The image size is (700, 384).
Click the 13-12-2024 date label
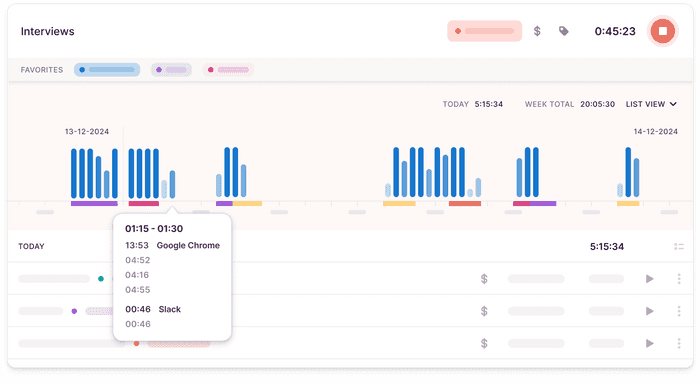click(x=87, y=131)
